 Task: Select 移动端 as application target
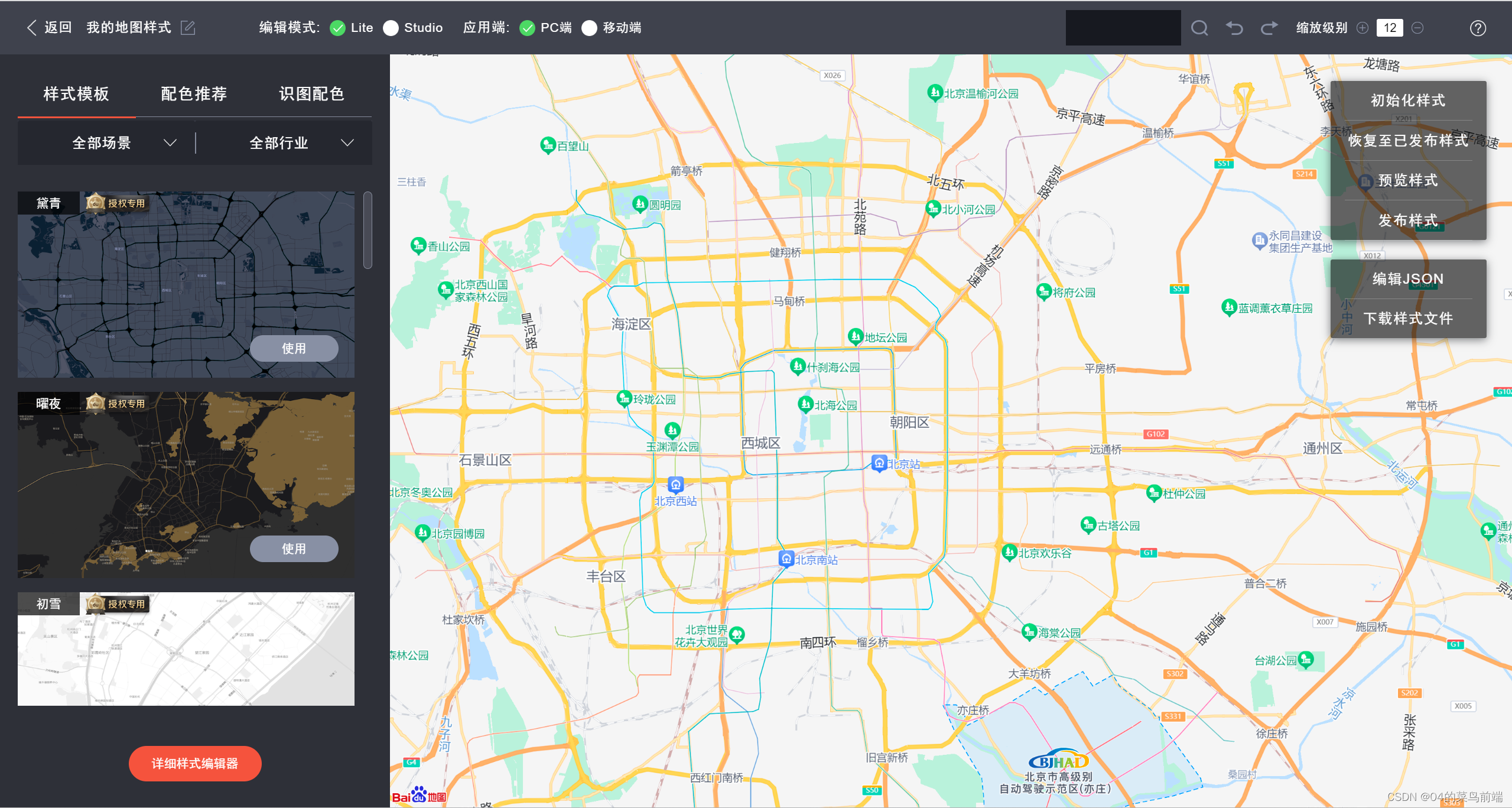[x=589, y=28]
